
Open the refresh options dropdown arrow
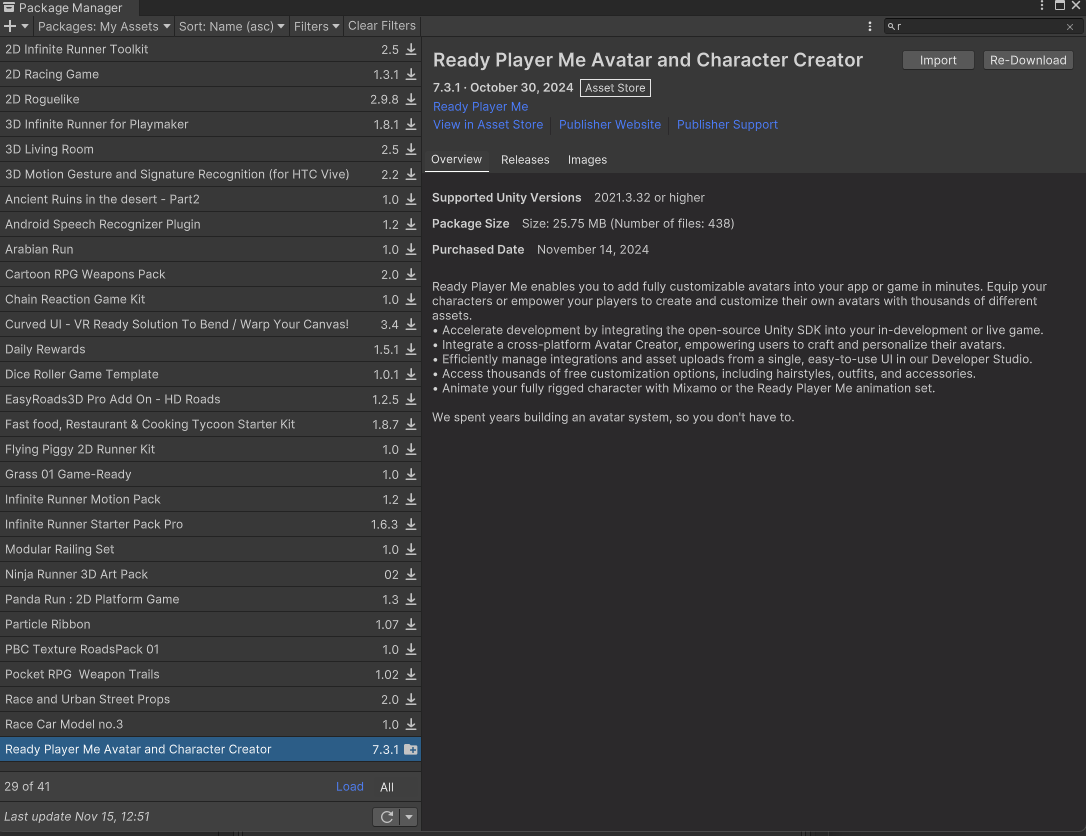point(409,817)
